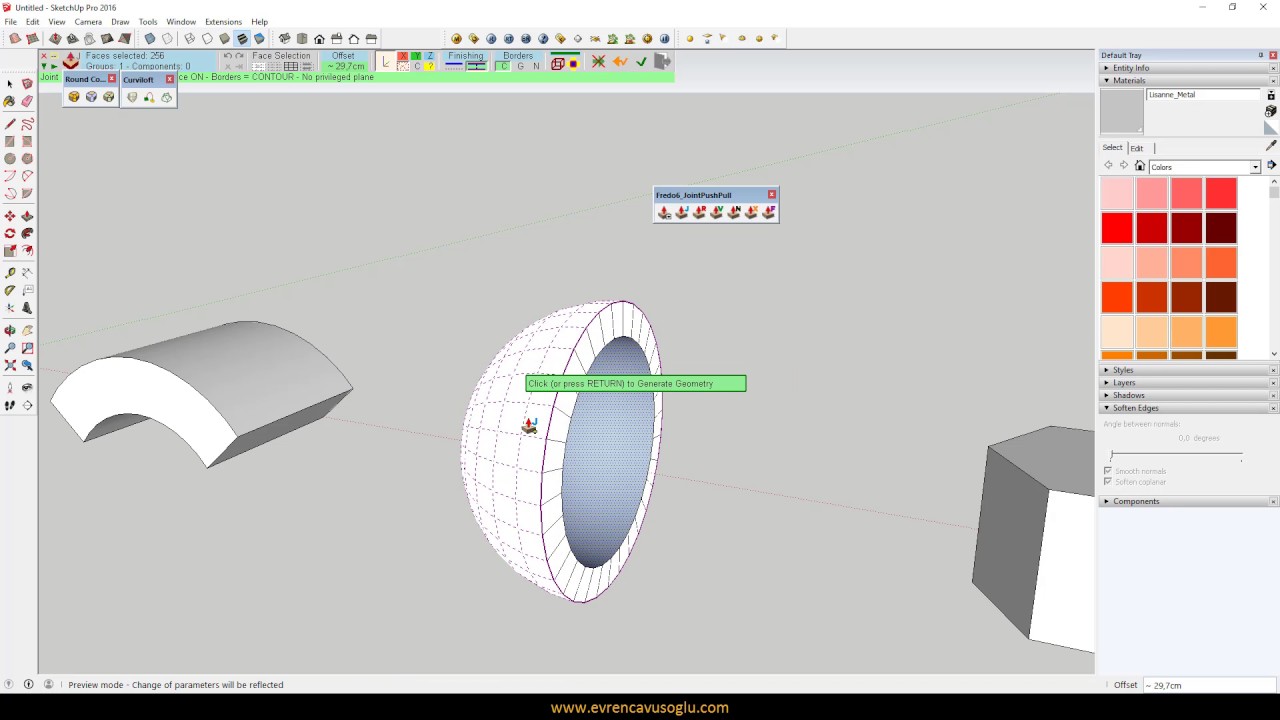Close the Curviloft floating toolbar

click(x=170, y=79)
